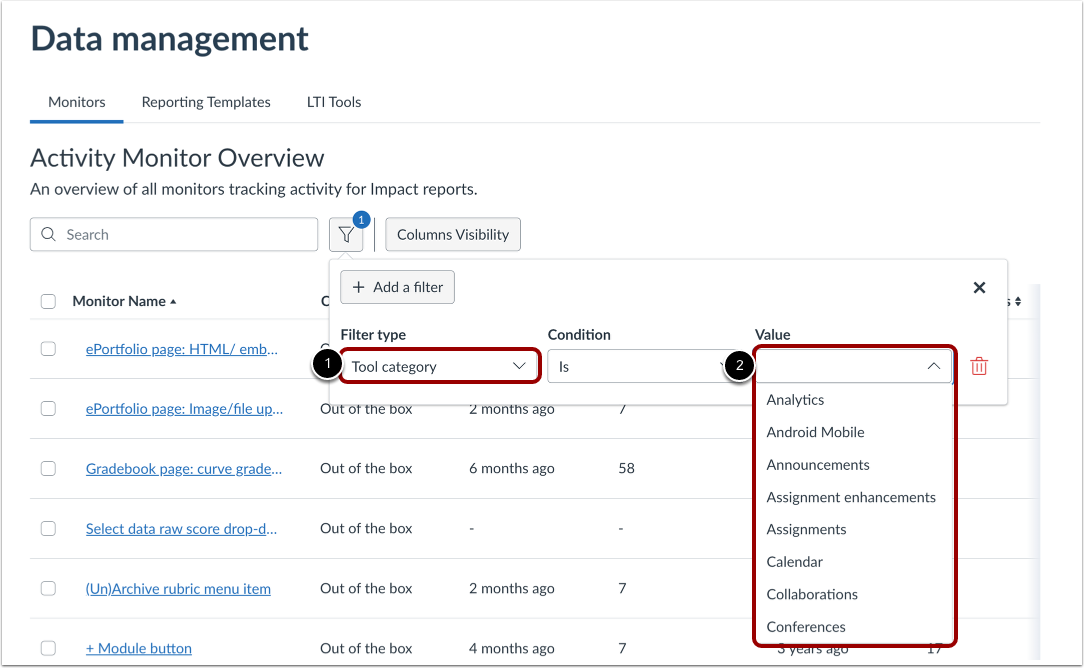
Task: Open the filter funnel icon
Action: coord(346,235)
